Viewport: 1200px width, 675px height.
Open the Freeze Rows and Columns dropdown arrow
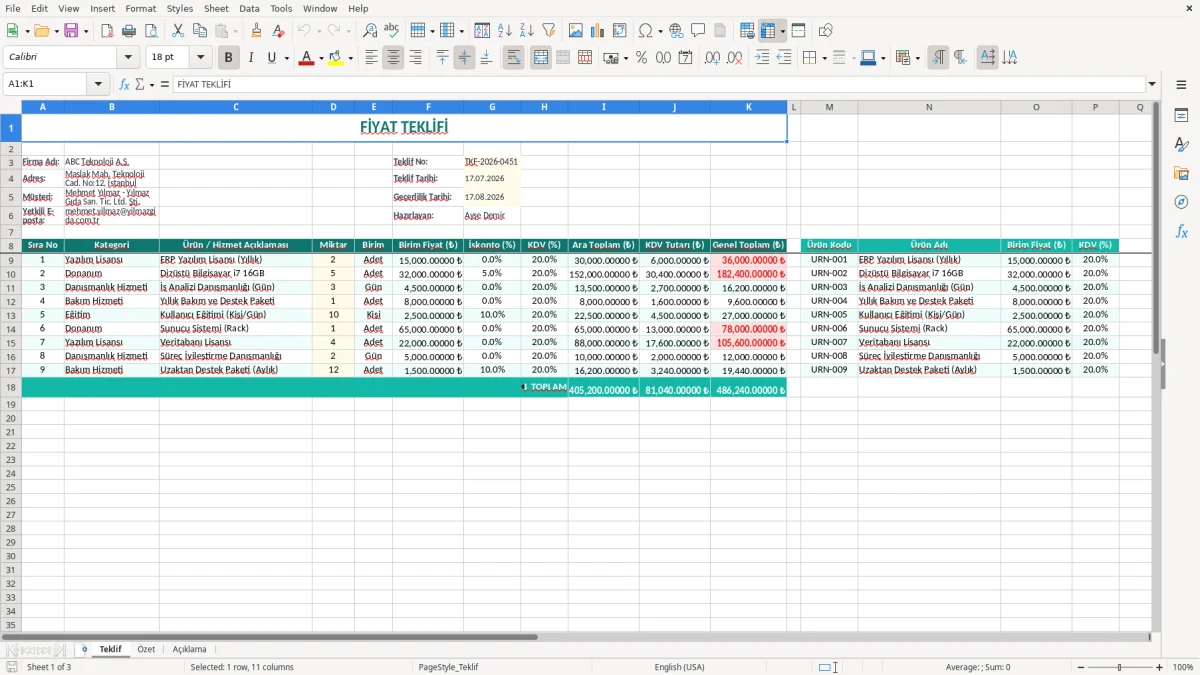(x=782, y=31)
